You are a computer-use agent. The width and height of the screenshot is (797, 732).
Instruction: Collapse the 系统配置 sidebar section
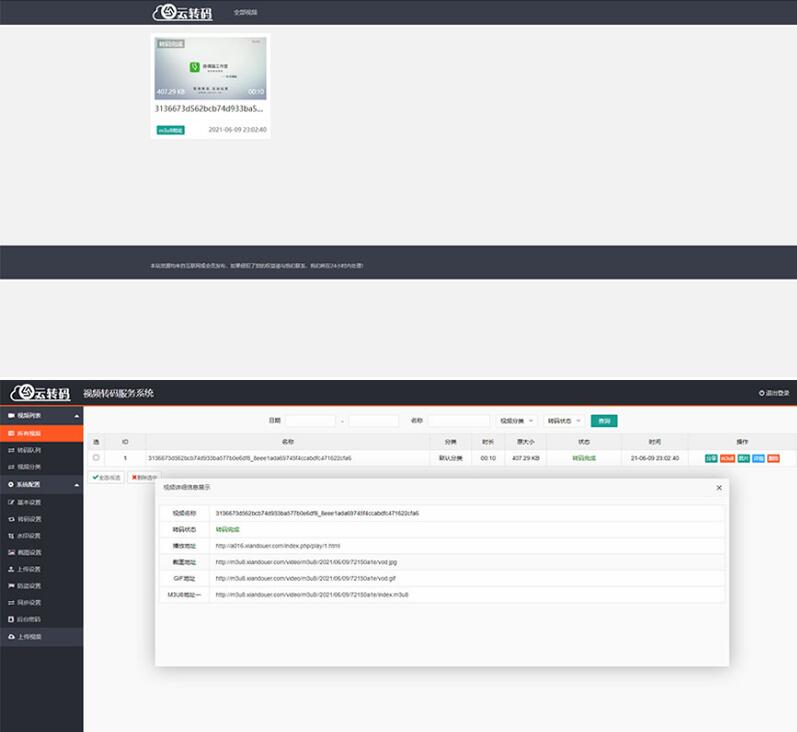tap(77, 484)
